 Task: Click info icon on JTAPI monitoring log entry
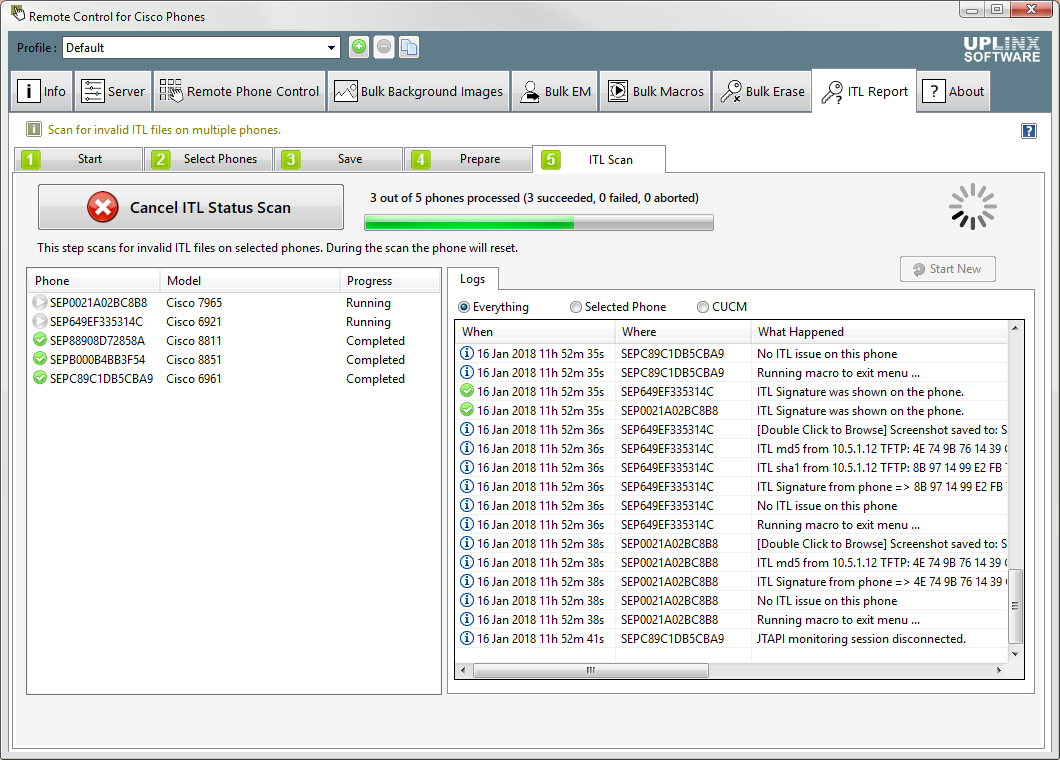466,638
